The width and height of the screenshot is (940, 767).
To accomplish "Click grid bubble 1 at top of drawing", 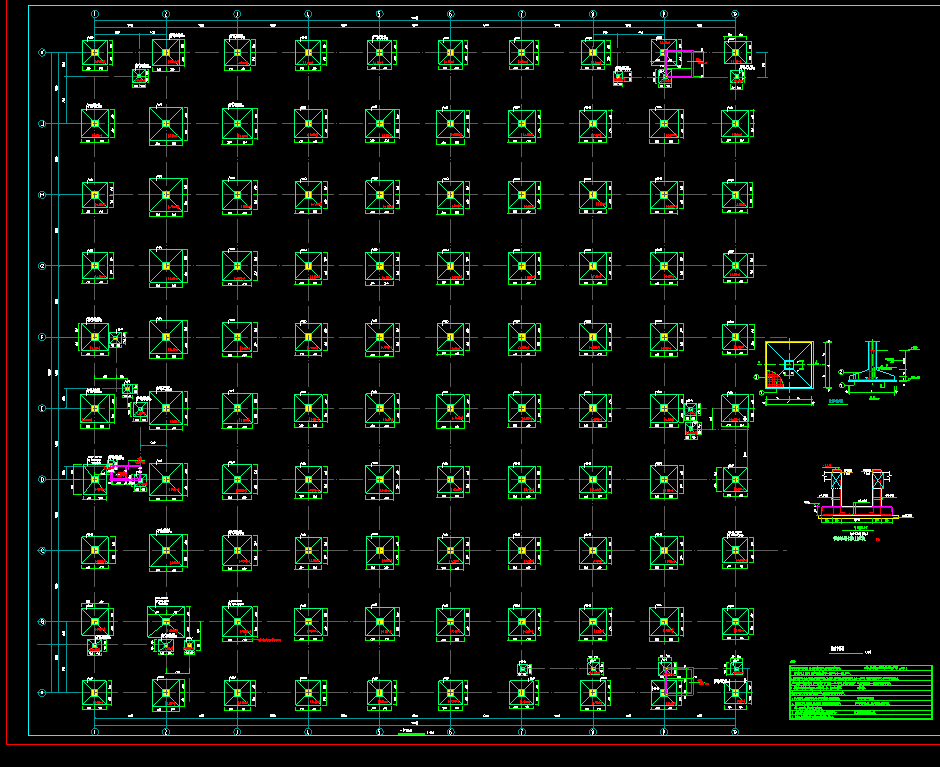I will [x=95, y=14].
